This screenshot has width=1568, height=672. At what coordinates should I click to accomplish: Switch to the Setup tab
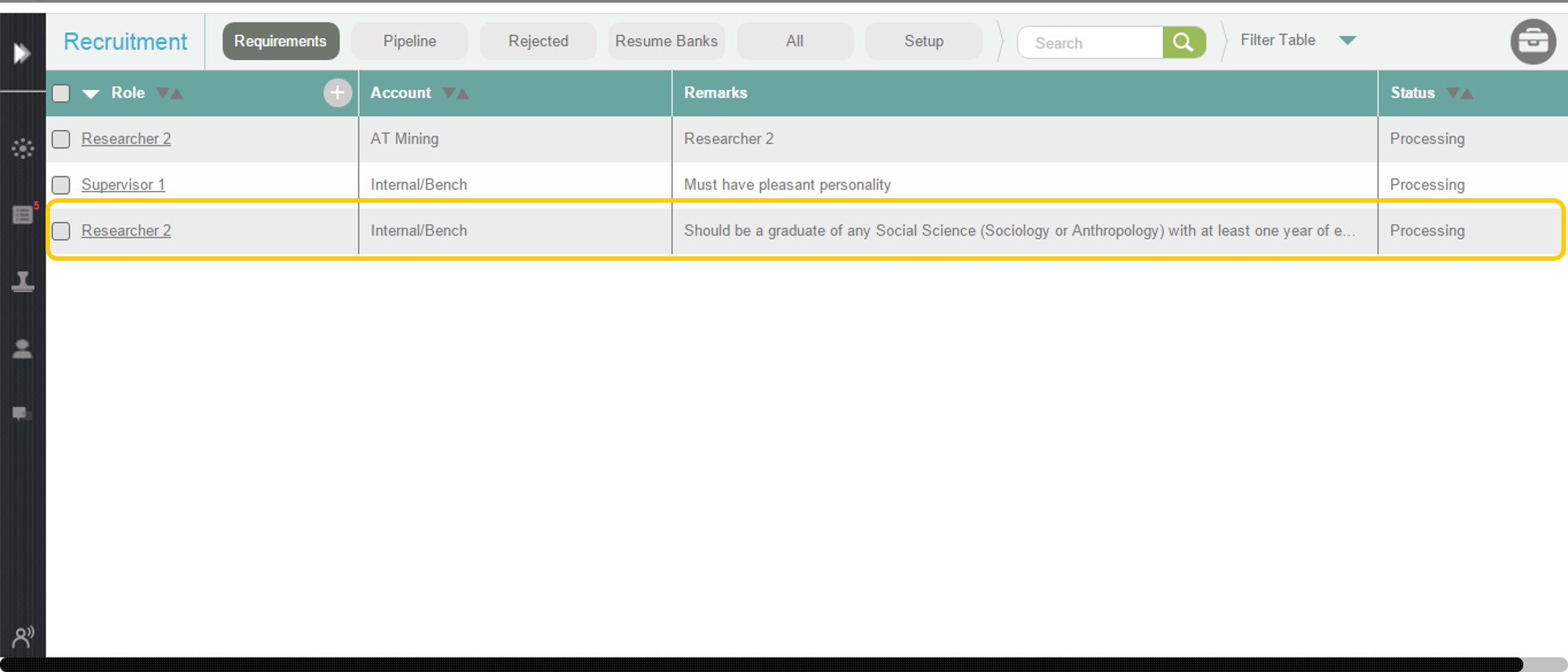pyautogui.click(x=924, y=41)
